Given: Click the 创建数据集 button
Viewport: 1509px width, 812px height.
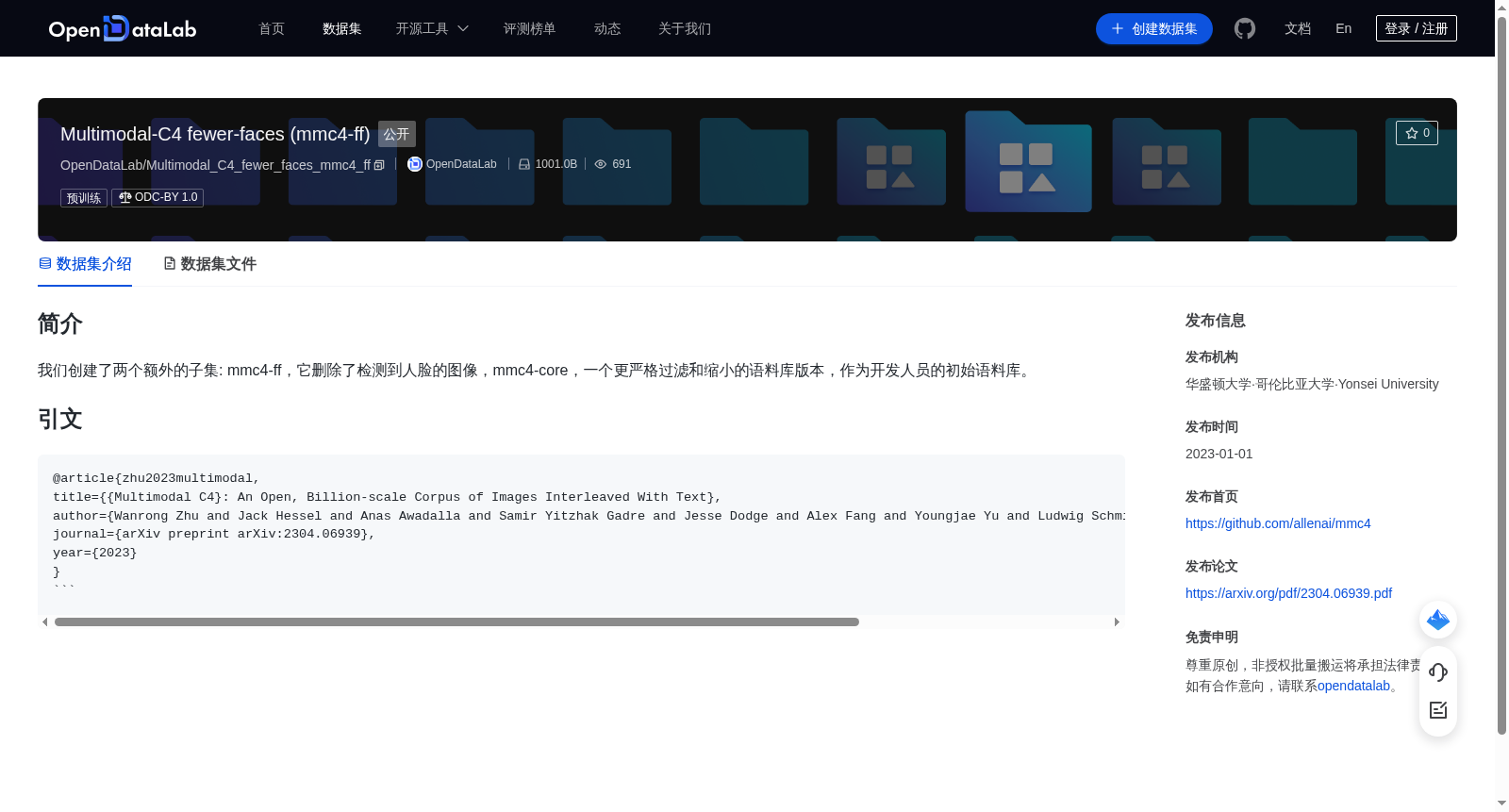Looking at the screenshot, I should point(1154,28).
